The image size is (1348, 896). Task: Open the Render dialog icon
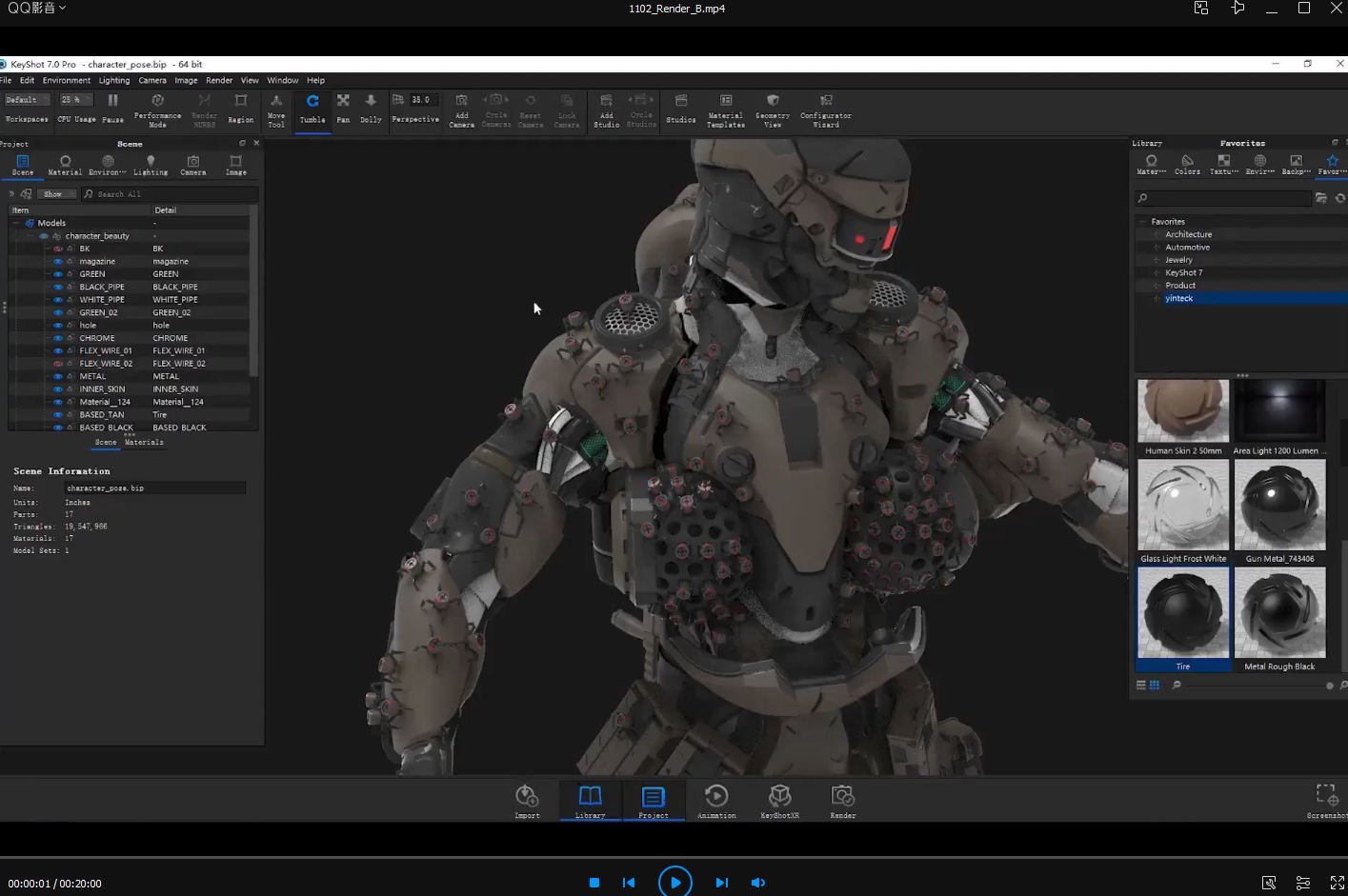(x=842, y=801)
